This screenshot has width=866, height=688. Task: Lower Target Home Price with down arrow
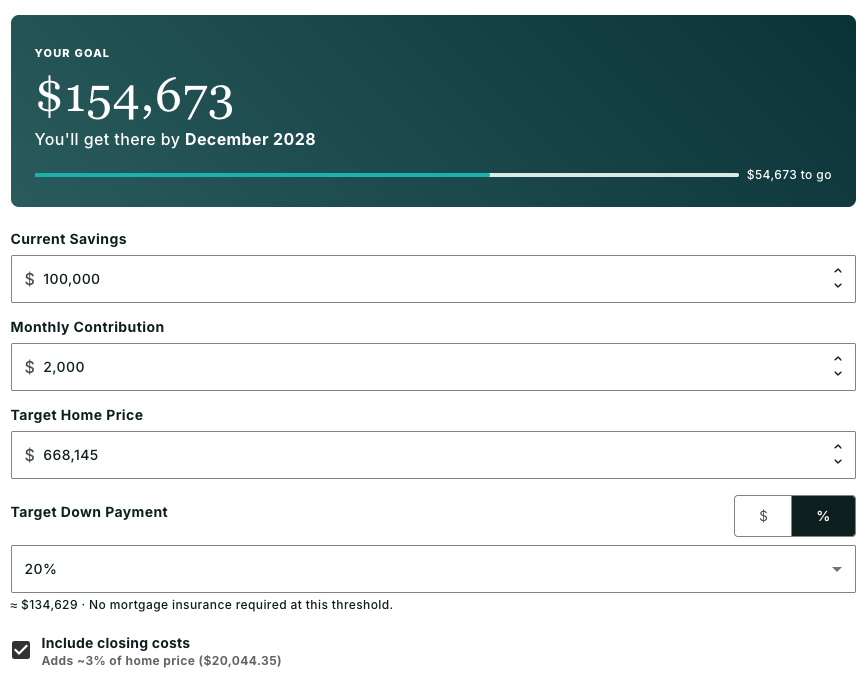[x=837, y=462]
